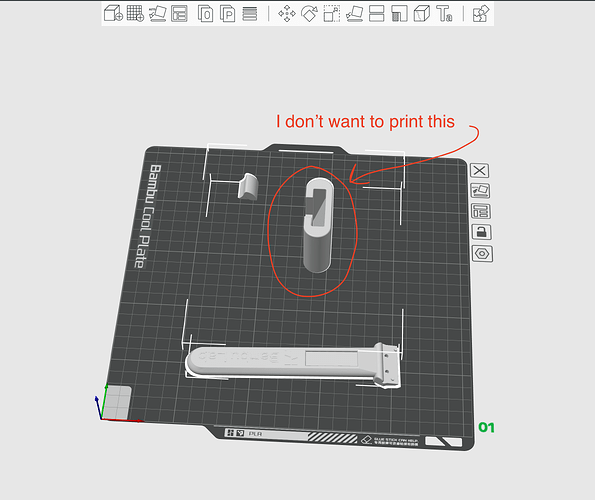The image size is (595, 500).
Task: Split to parts with the P icon
Action: (x=227, y=14)
